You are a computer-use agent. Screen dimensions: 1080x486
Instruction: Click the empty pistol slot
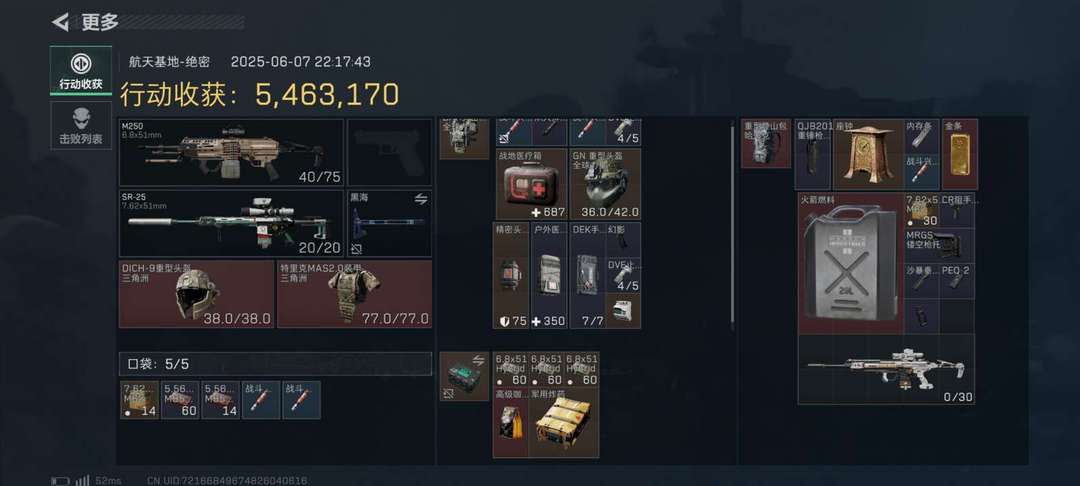click(x=390, y=152)
